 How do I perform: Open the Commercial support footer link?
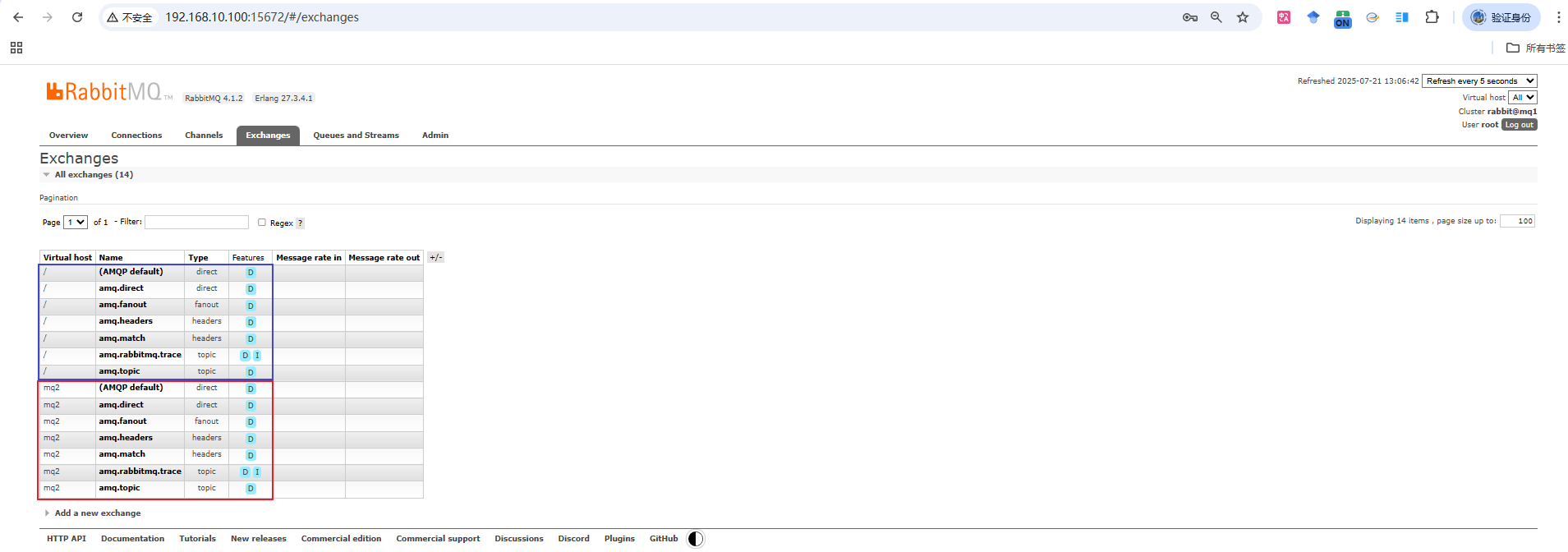click(438, 539)
